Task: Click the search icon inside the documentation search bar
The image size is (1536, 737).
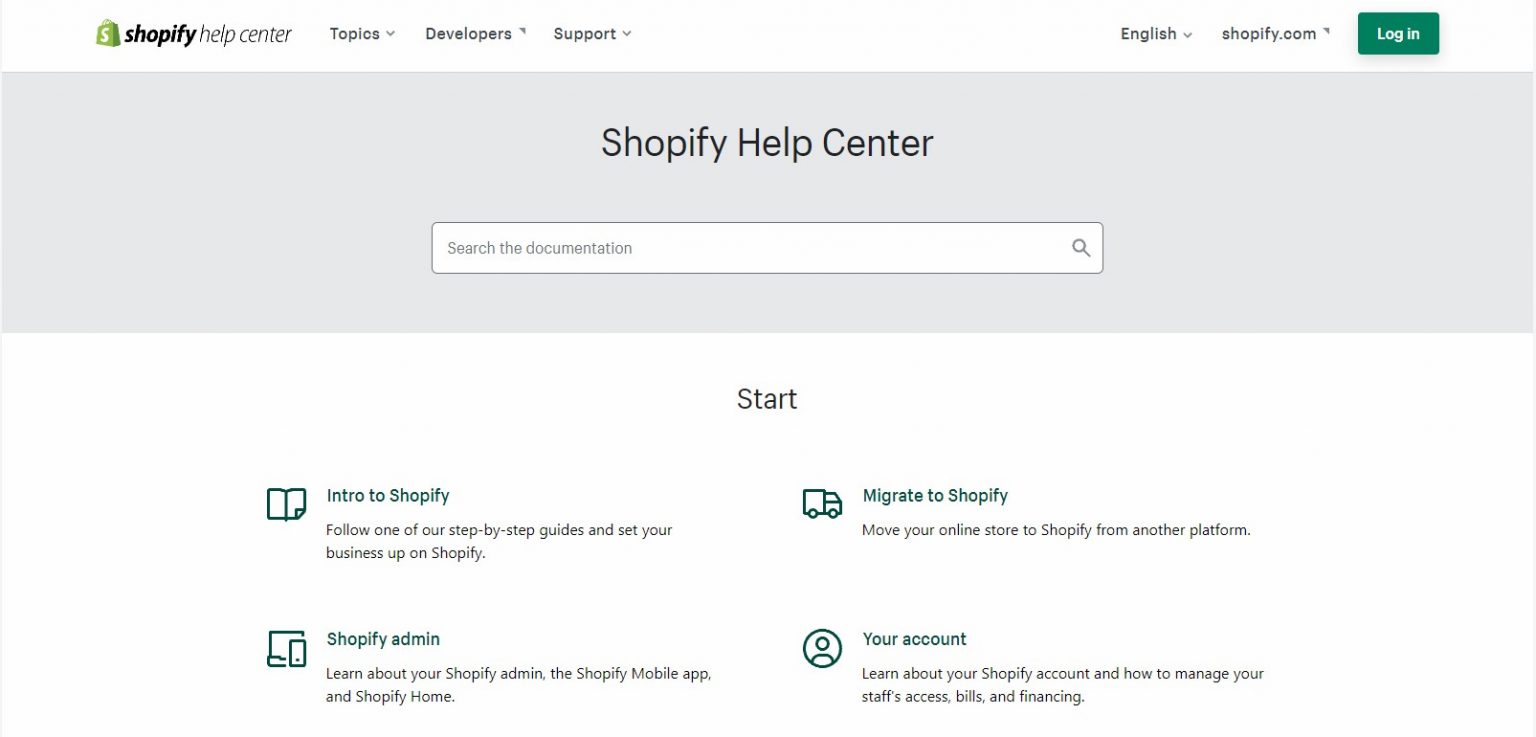Action: point(1080,247)
